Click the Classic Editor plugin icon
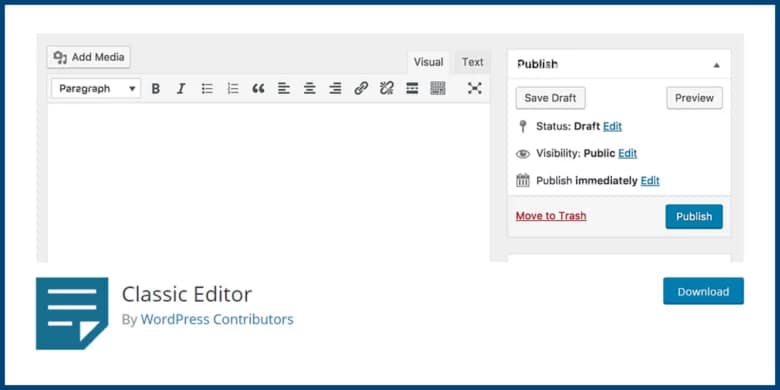780x390 pixels. (72, 313)
